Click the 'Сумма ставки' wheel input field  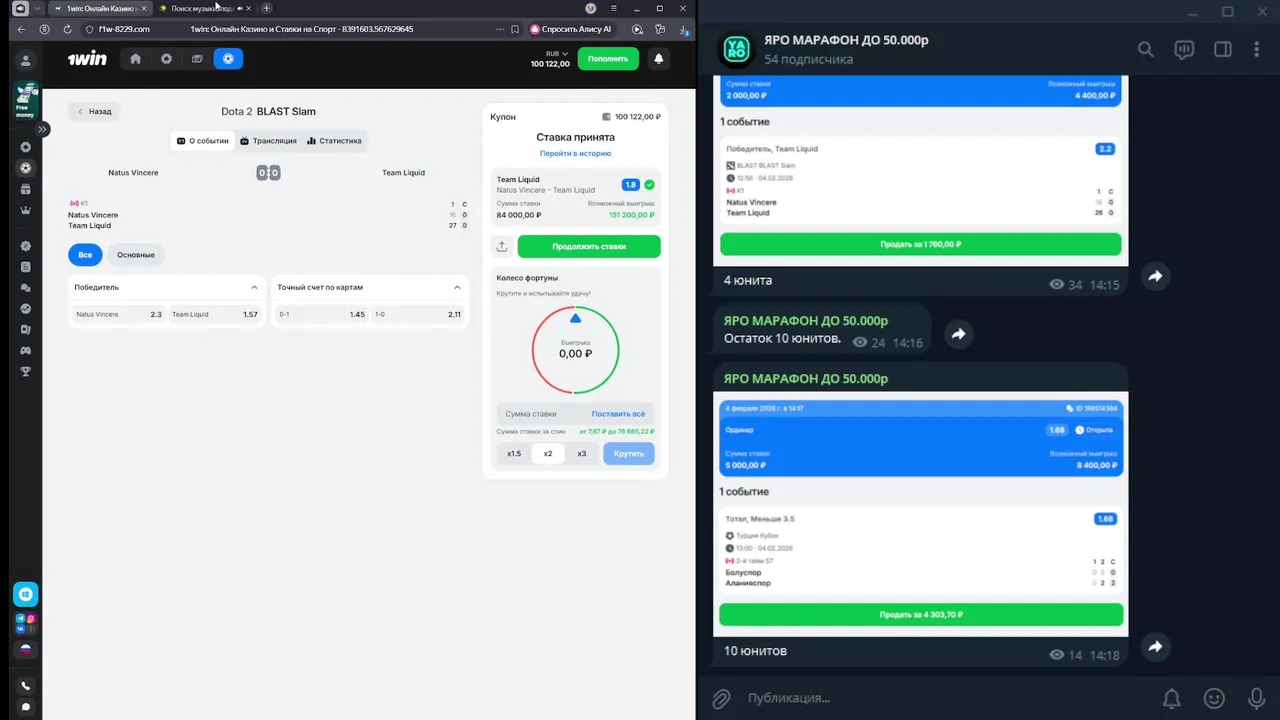[543, 413]
